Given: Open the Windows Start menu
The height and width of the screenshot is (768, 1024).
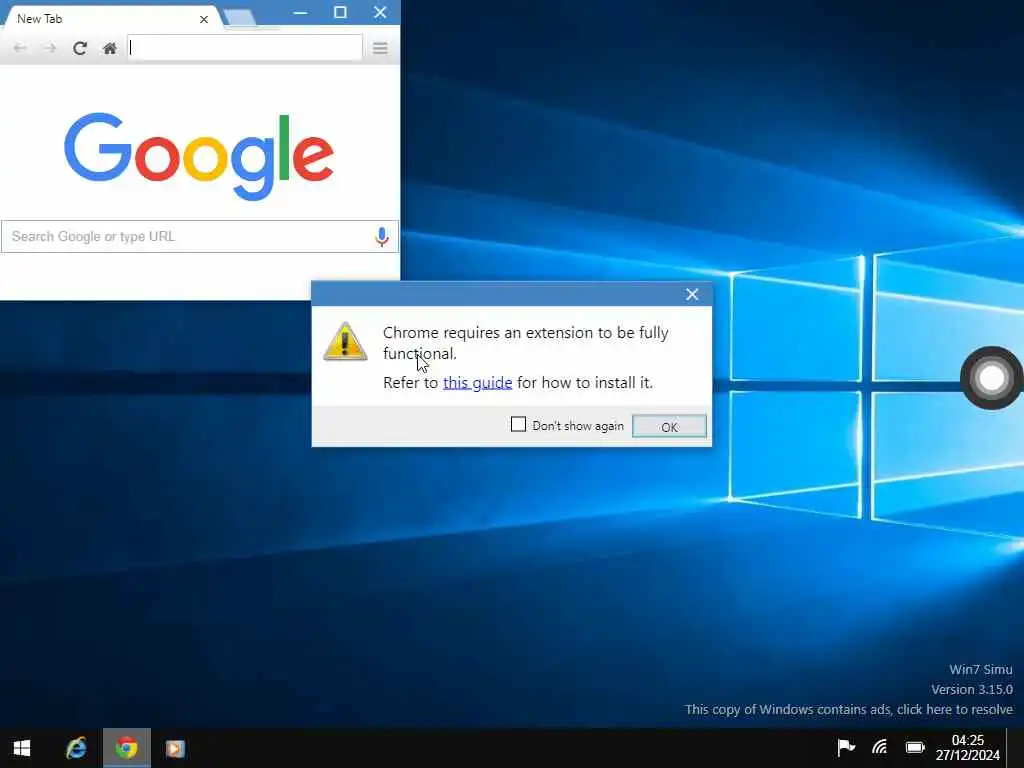Looking at the screenshot, I should (22, 748).
